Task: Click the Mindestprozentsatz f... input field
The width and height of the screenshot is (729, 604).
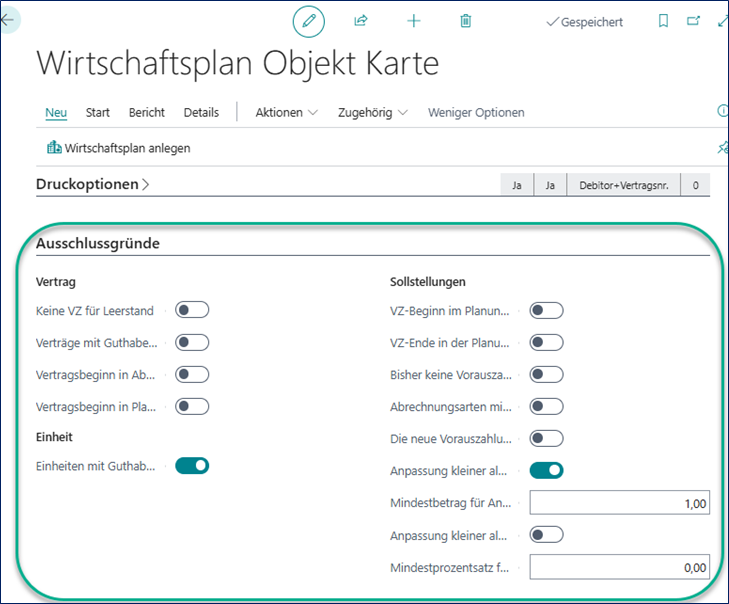Action: (x=619, y=567)
